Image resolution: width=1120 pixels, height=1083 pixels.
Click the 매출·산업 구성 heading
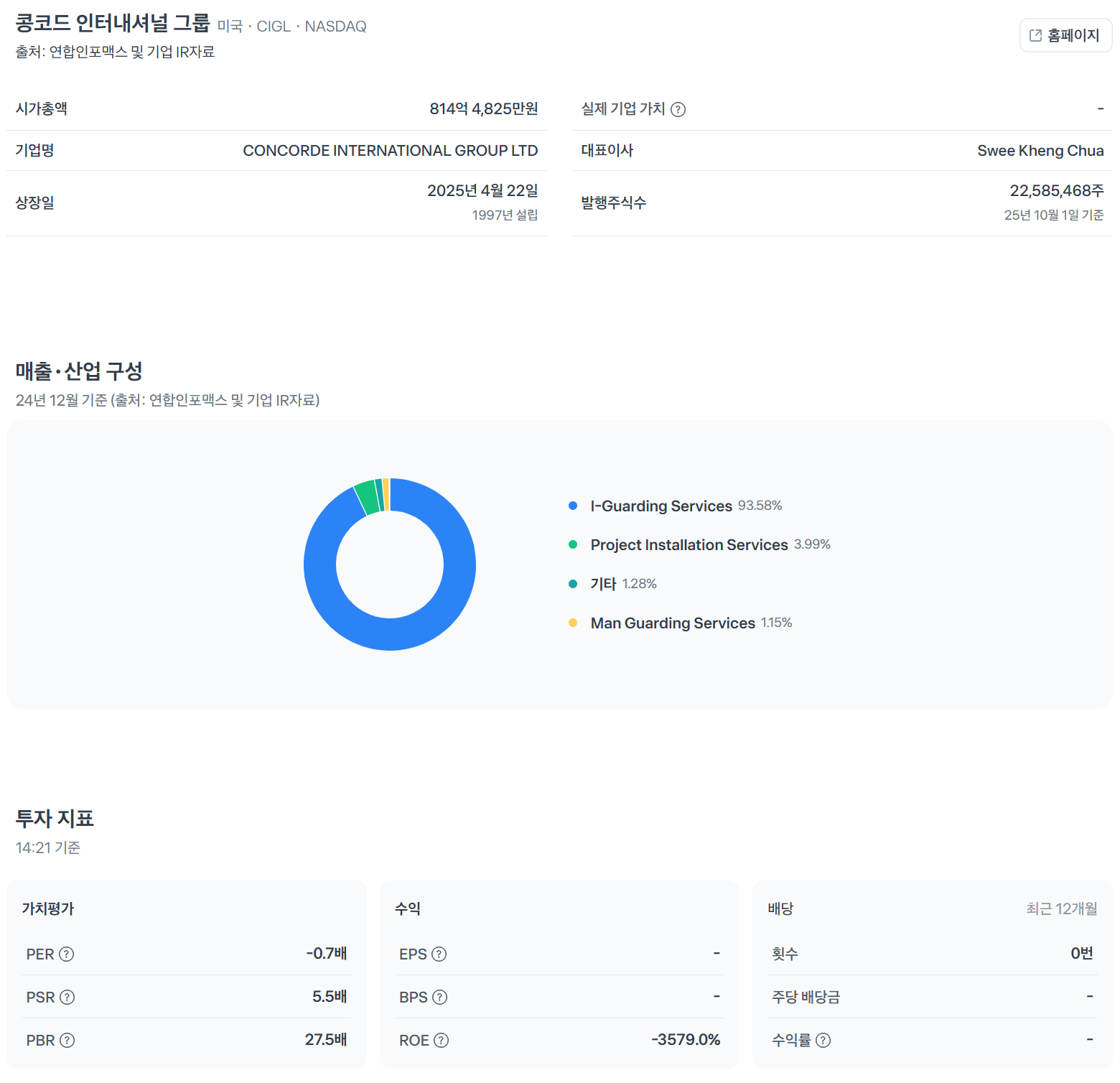point(79,371)
